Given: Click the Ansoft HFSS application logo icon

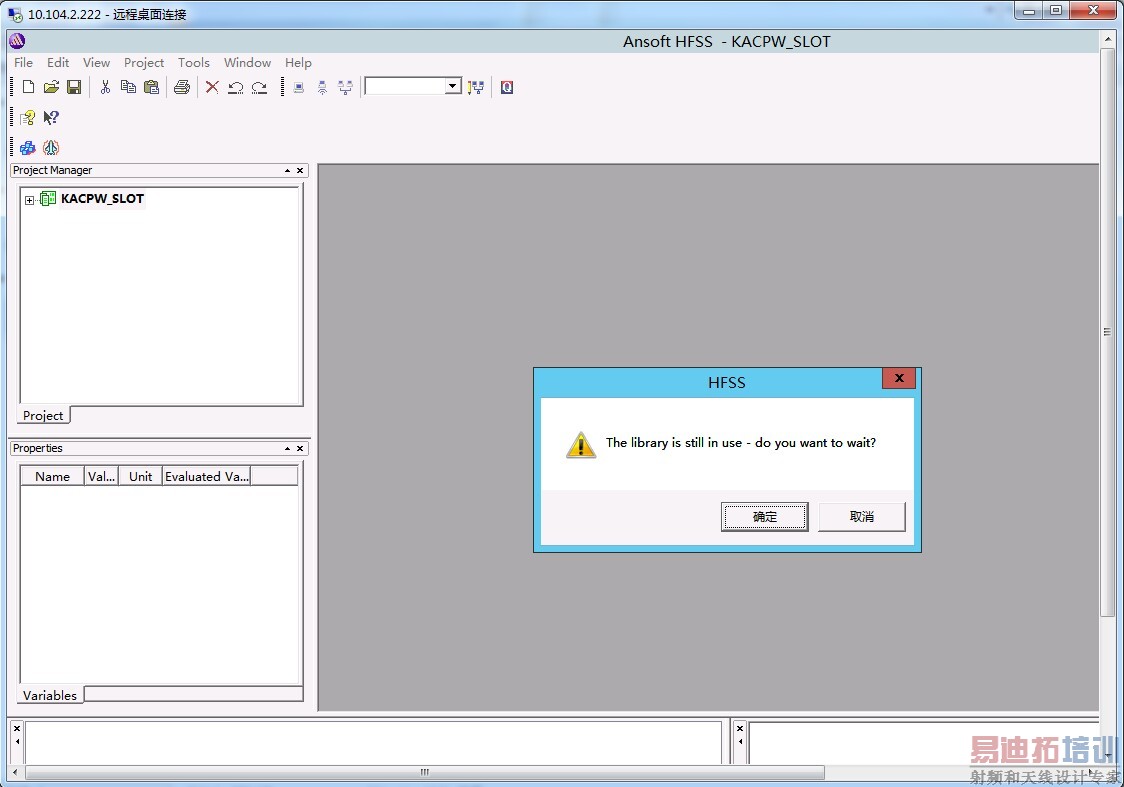Looking at the screenshot, I should 17,41.
